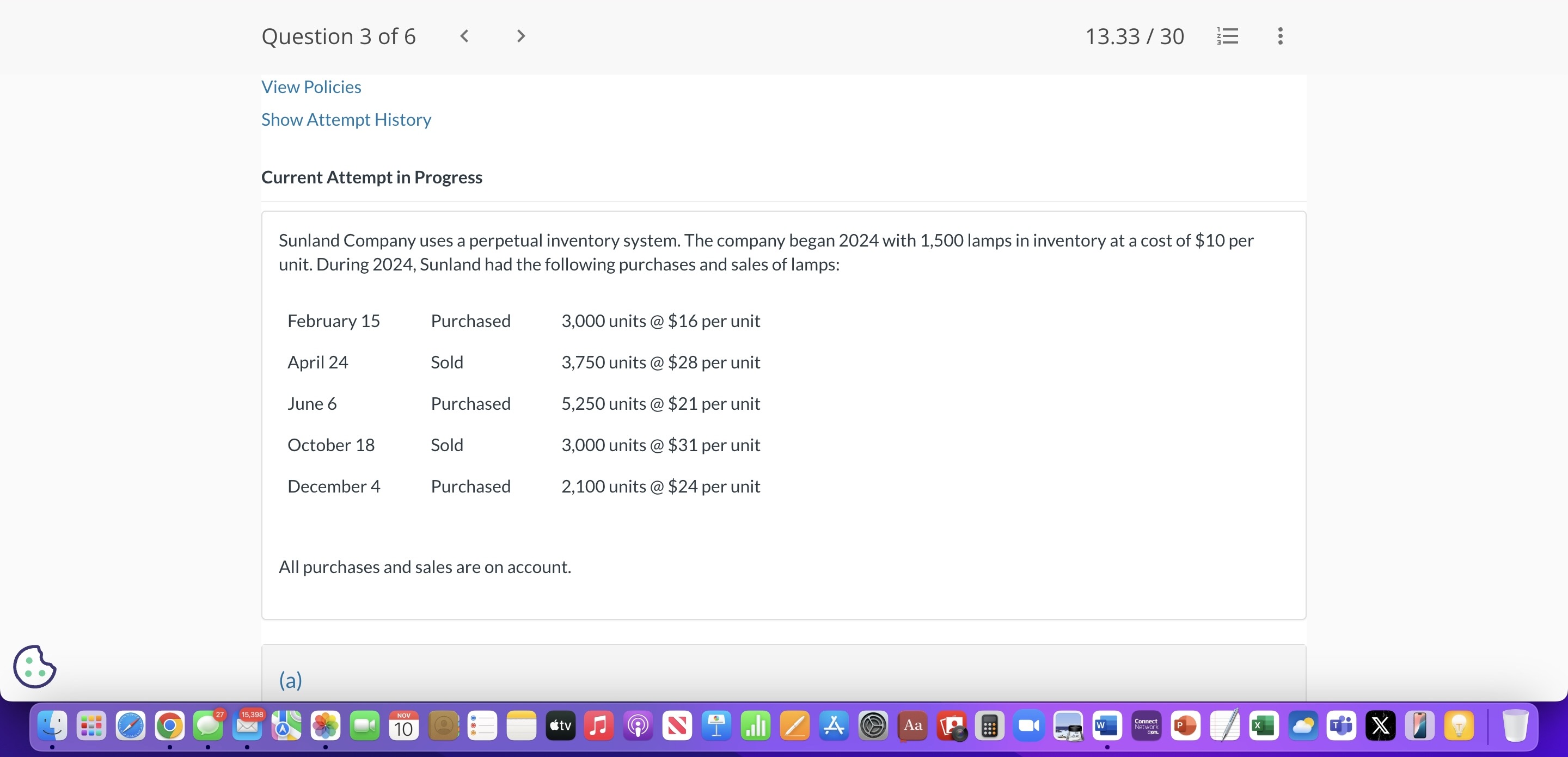Open the X app from the Dock
Viewport: 1568px width, 757px height.
pyautogui.click(x=1380, y=725)
